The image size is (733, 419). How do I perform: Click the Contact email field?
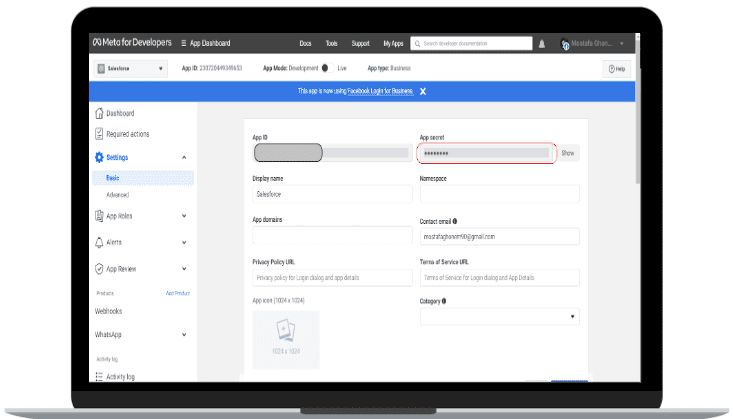[500, 237]
